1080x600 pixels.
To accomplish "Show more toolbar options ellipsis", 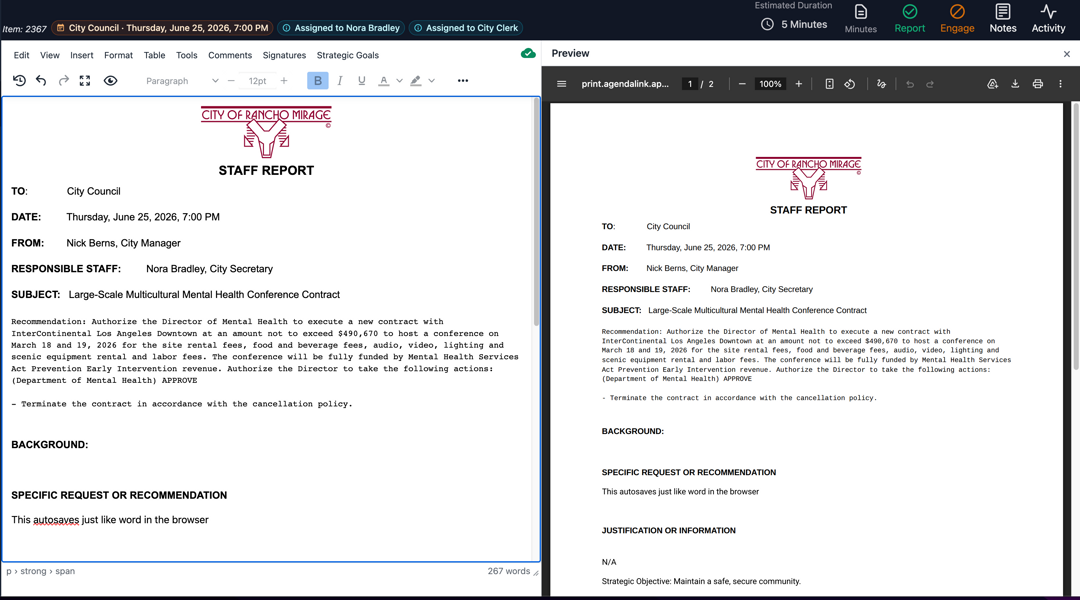I will (x=463, y=81).
